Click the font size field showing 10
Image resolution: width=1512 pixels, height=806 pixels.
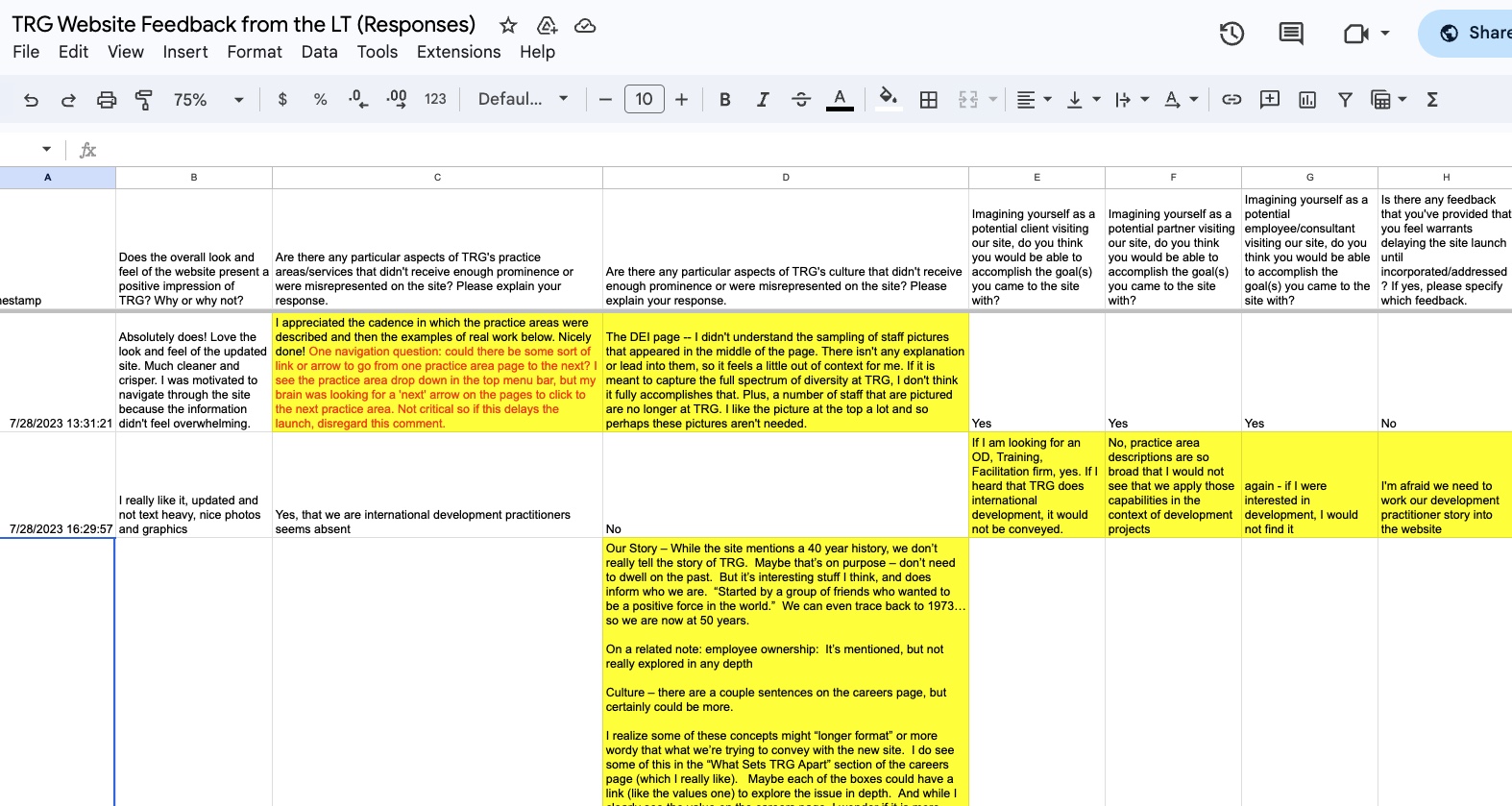point(644,99)
